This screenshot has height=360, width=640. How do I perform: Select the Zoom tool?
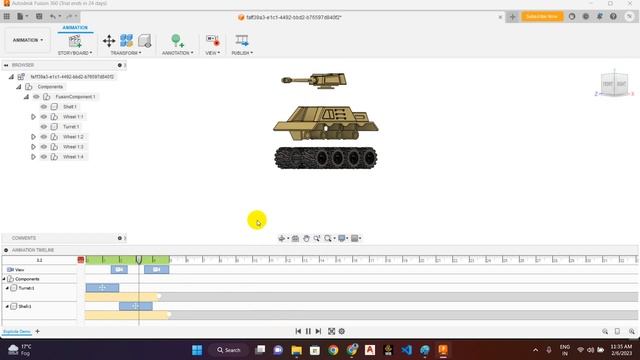317,238
